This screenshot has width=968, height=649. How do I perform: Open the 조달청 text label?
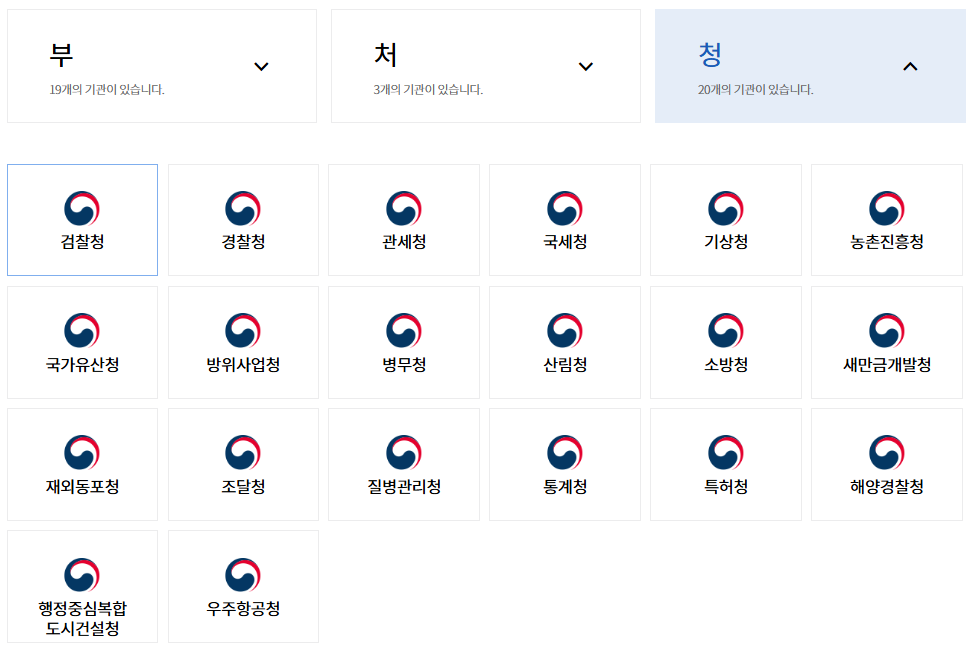[243, 487]
